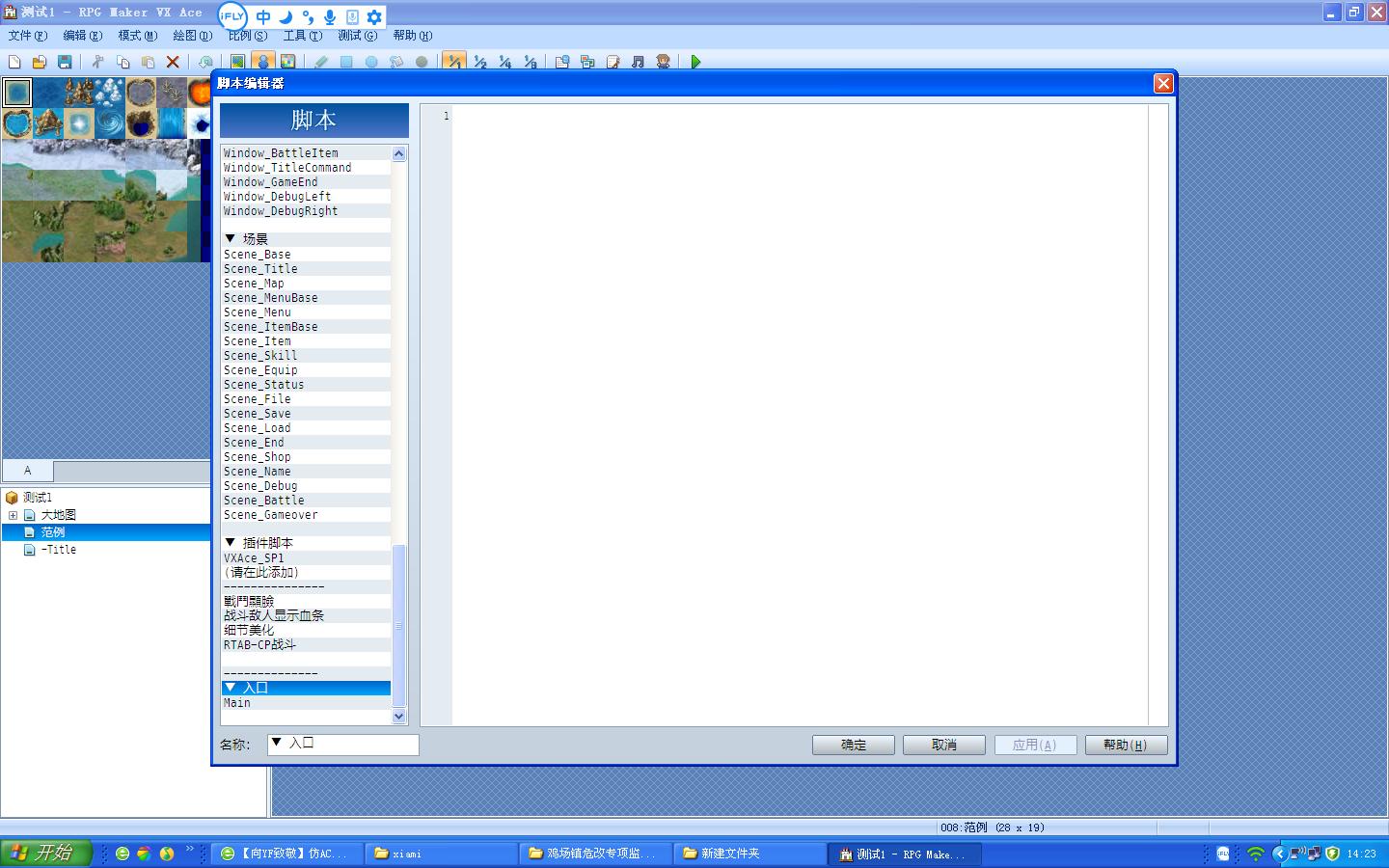
Task: Select the ▼ 插件脚本 section header
Action: [x=306, y=543]
